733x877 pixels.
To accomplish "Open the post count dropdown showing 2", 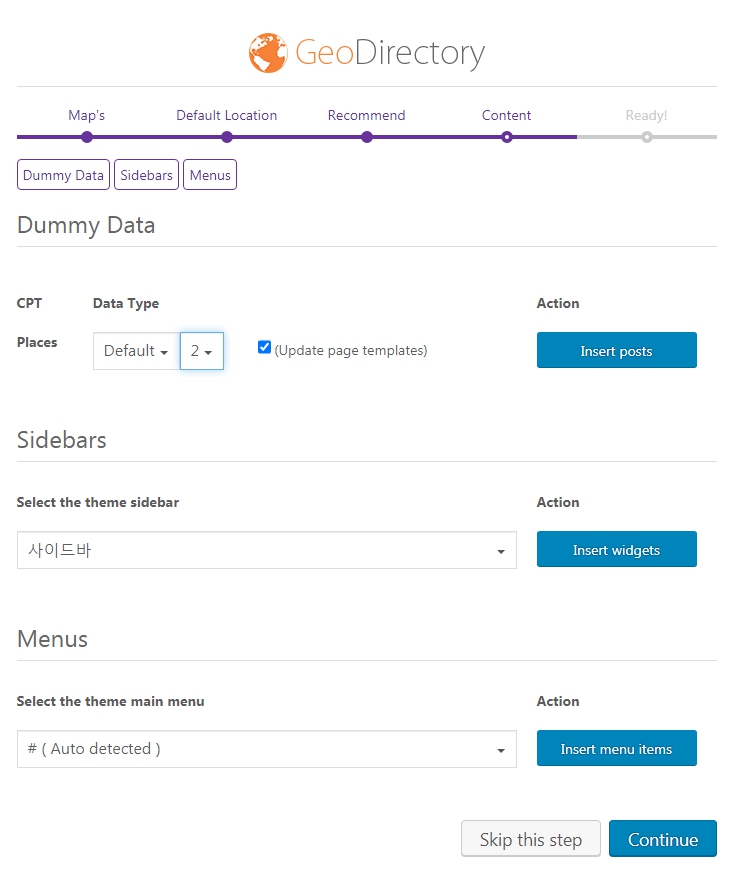I will pos(202,351).
